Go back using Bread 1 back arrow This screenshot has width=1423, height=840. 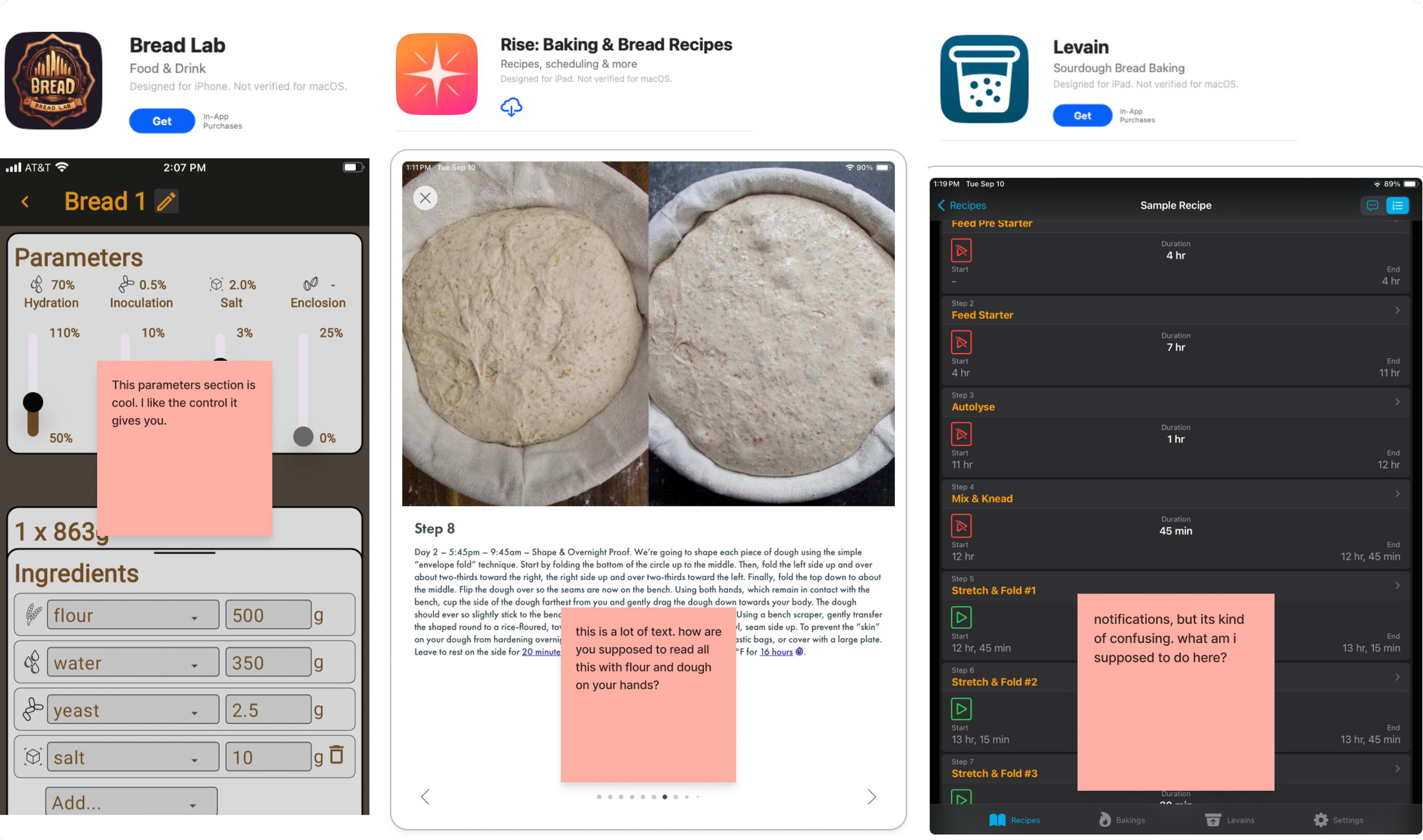tap(25, 201)
